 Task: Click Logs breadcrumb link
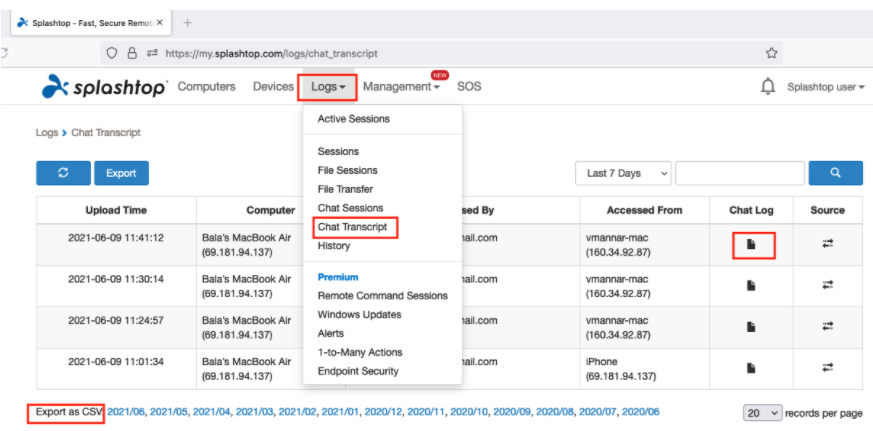point(47,133)
